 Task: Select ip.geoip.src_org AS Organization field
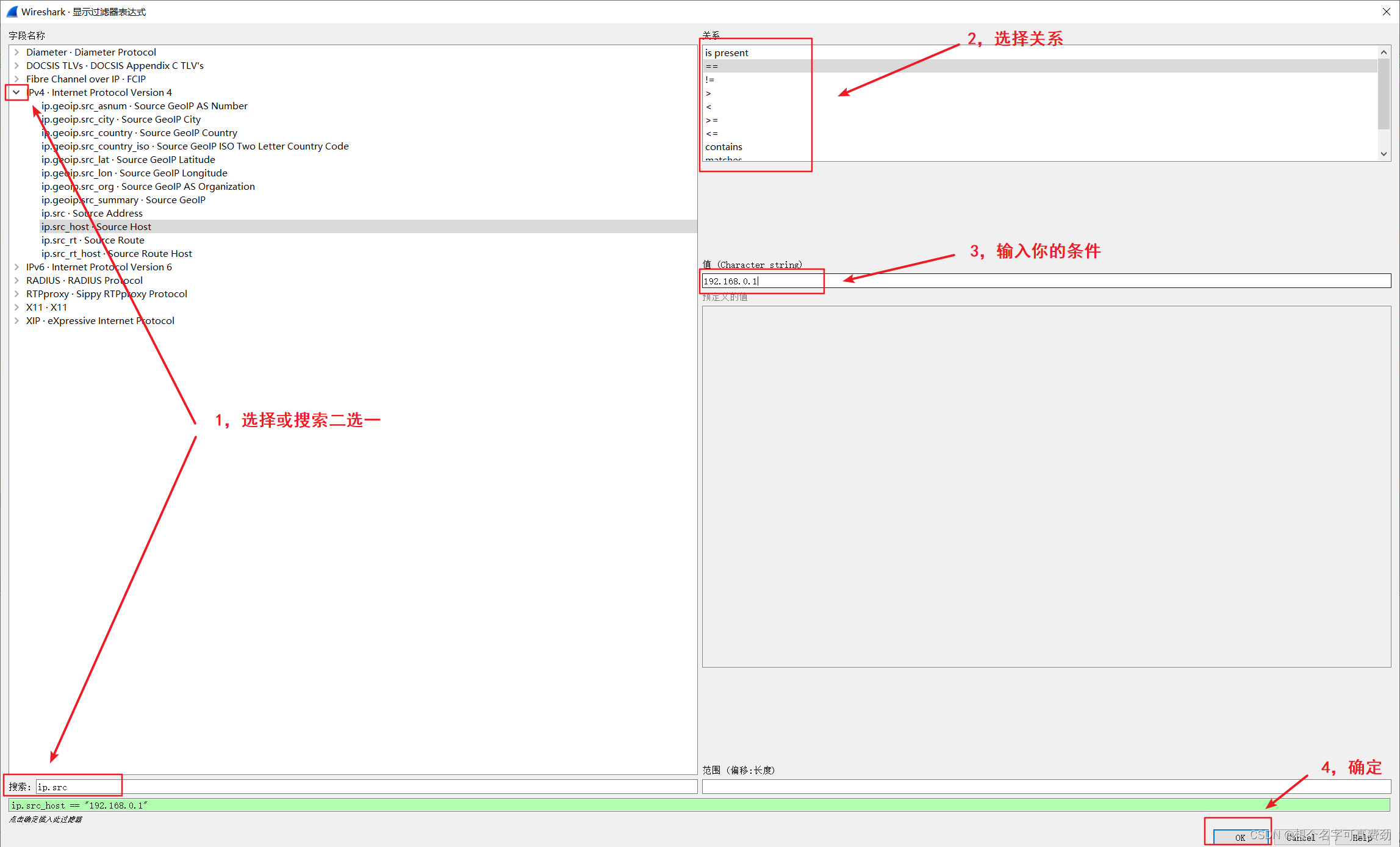[368, 187]
